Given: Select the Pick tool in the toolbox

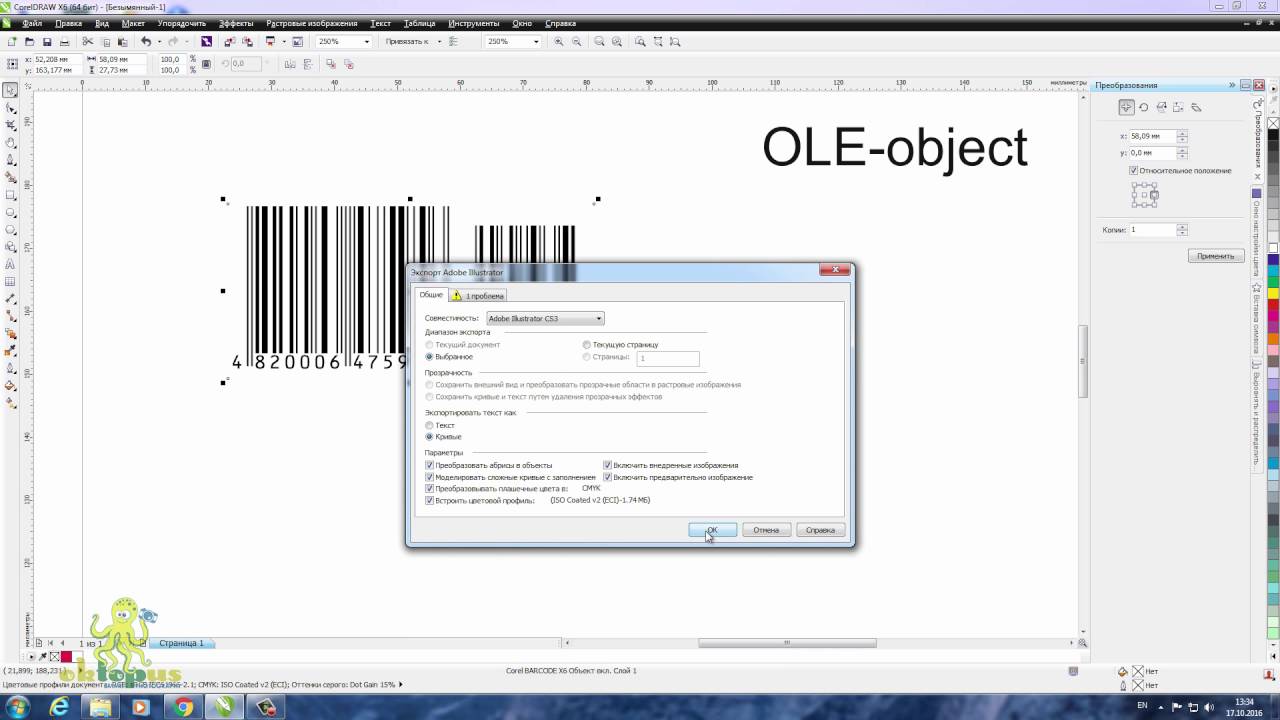Looking at the screenshot, I should click(11, 91).
